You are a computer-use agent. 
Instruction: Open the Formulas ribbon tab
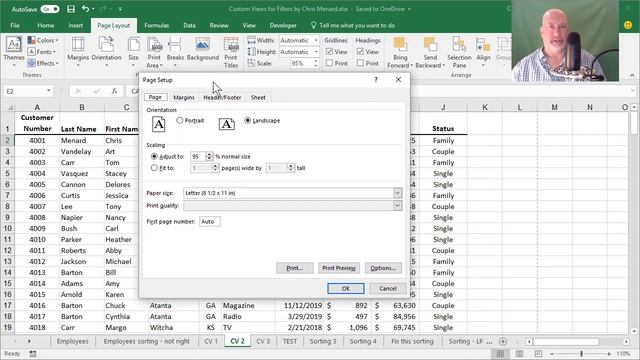(x=157, y=25)
